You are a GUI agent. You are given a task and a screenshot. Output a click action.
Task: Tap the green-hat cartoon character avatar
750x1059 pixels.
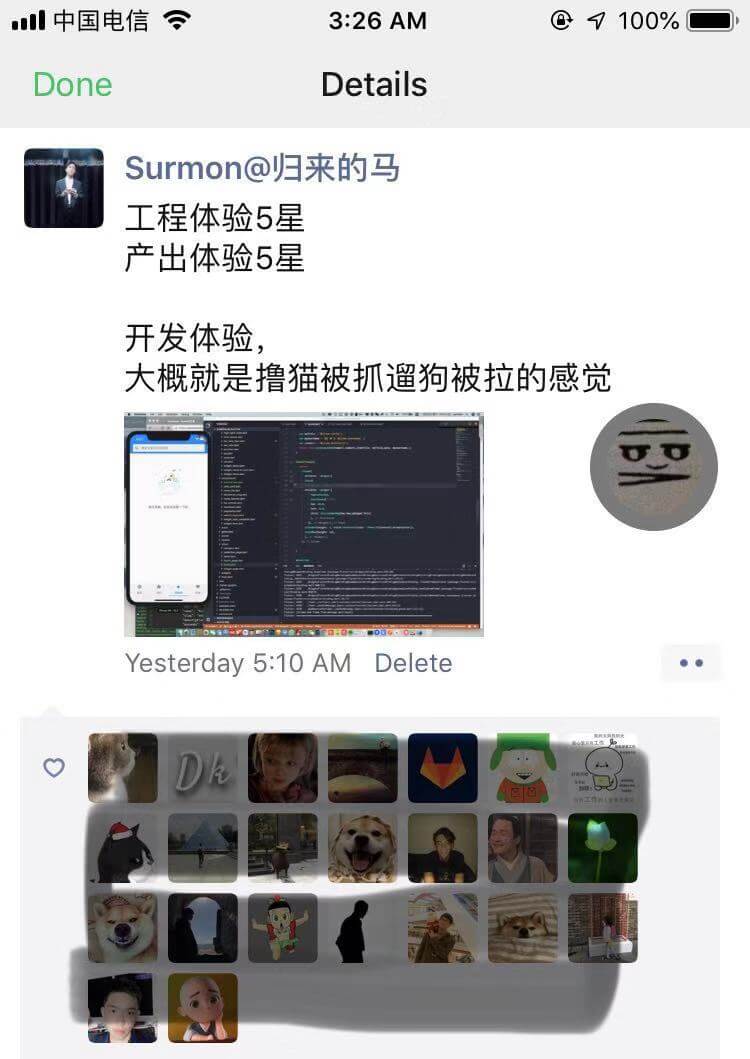[523, 768]
